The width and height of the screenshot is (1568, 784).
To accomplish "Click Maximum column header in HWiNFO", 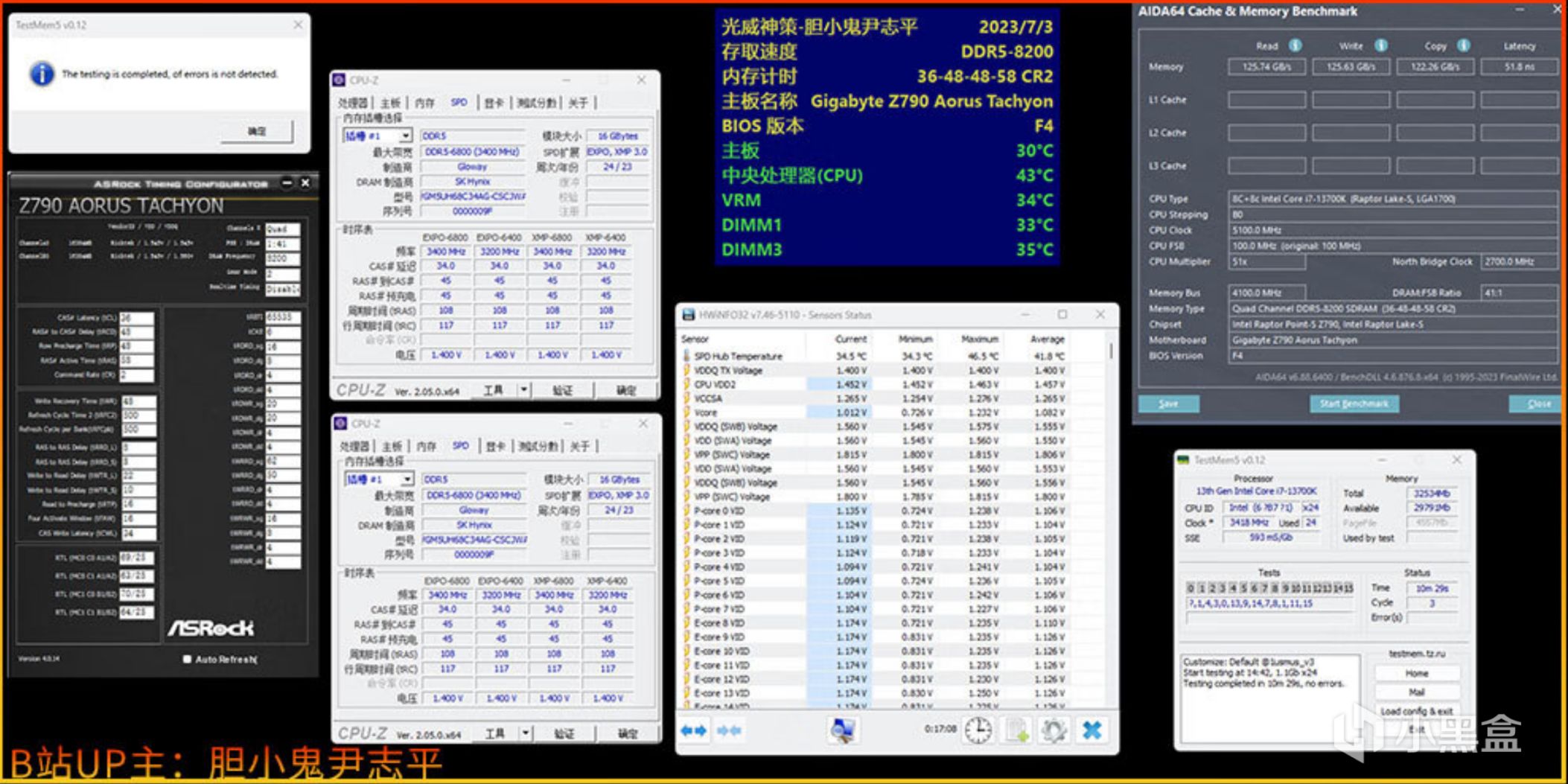I will tap(979, 339).
